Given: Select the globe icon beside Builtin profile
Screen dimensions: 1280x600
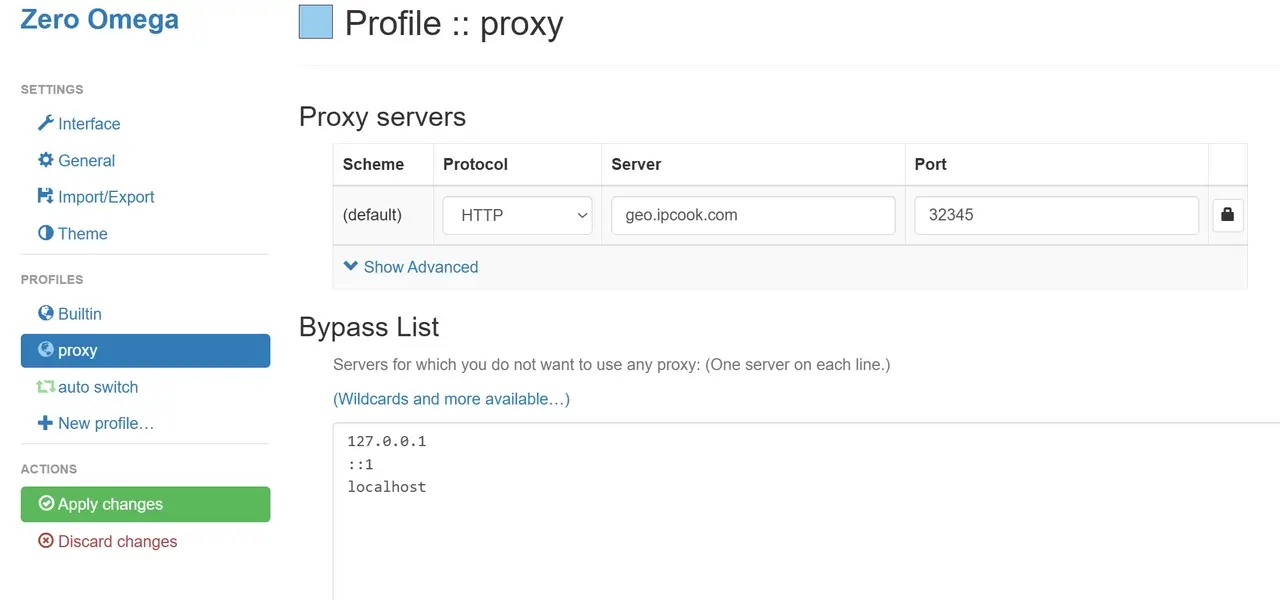Looking at the screenshot, I should pyautogui.click(x=44, y=313).
